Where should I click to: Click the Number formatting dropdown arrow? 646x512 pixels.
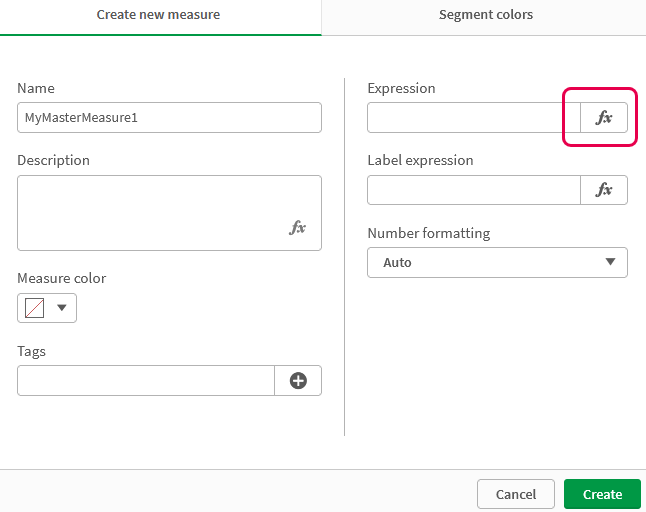611,262
